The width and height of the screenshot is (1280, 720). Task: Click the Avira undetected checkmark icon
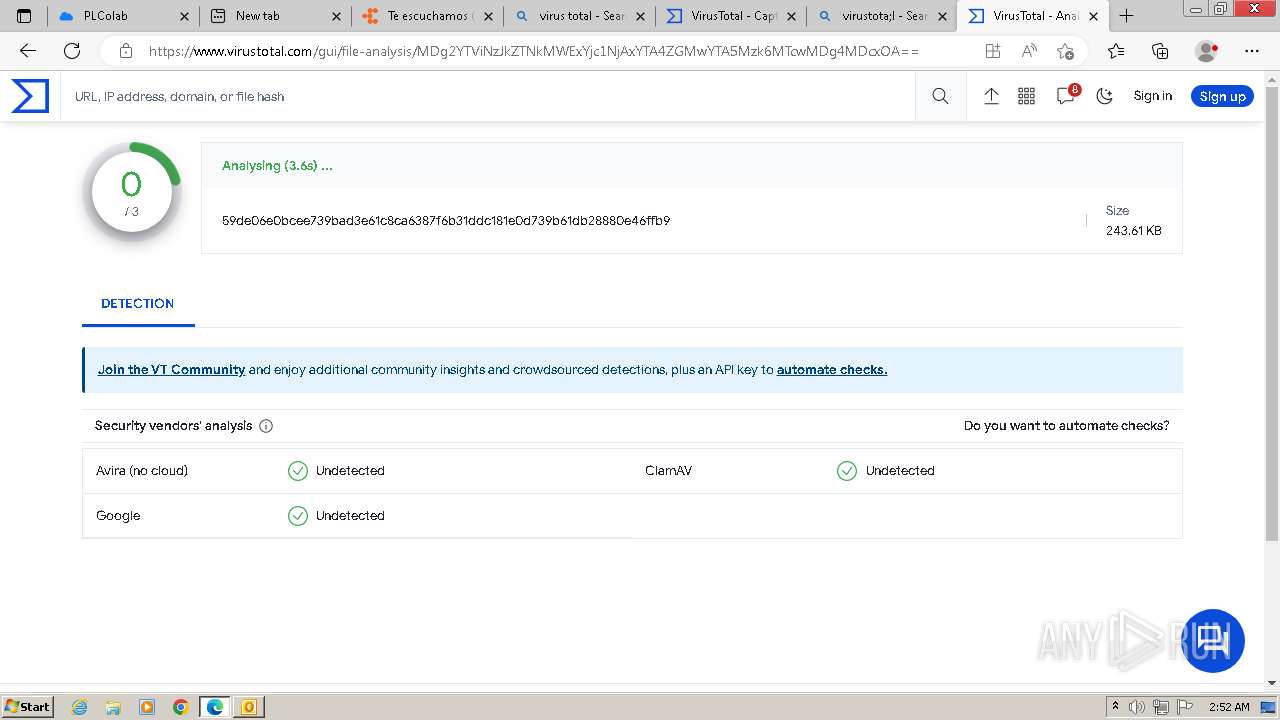pyautogui.click(x=298, y=470)
